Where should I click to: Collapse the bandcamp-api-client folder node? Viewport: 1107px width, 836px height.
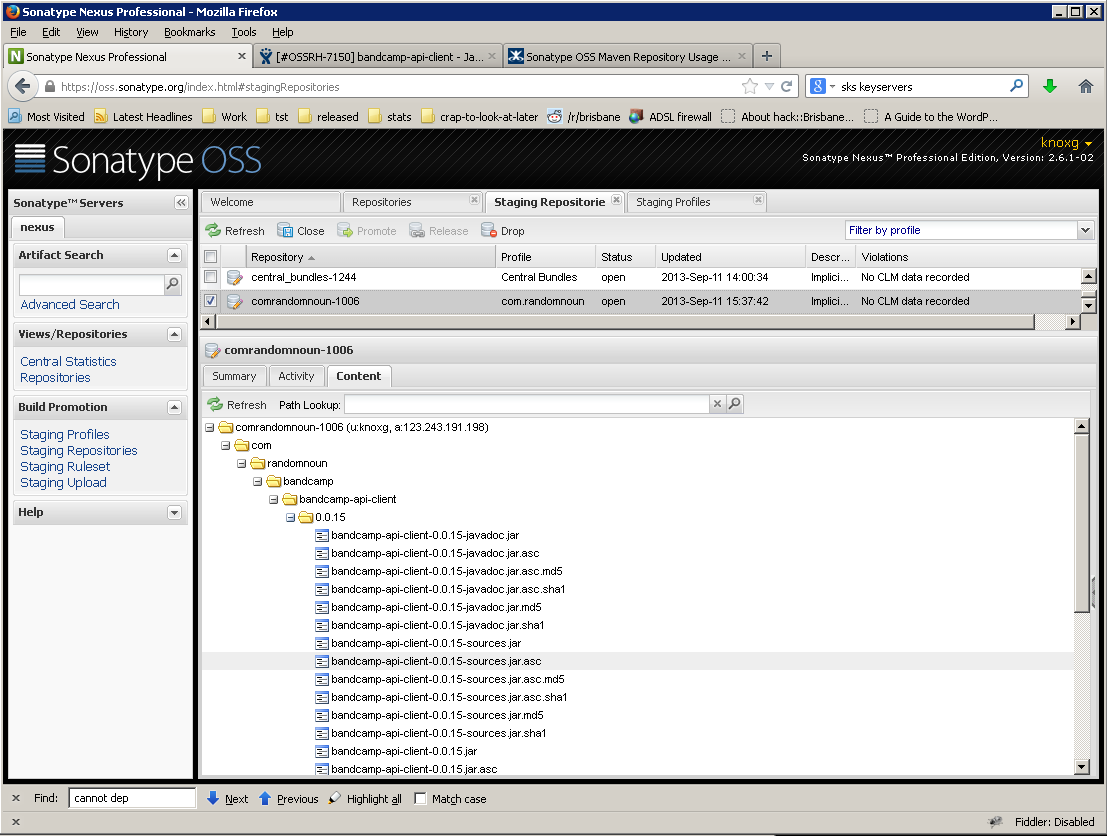[x=273, y=499]
